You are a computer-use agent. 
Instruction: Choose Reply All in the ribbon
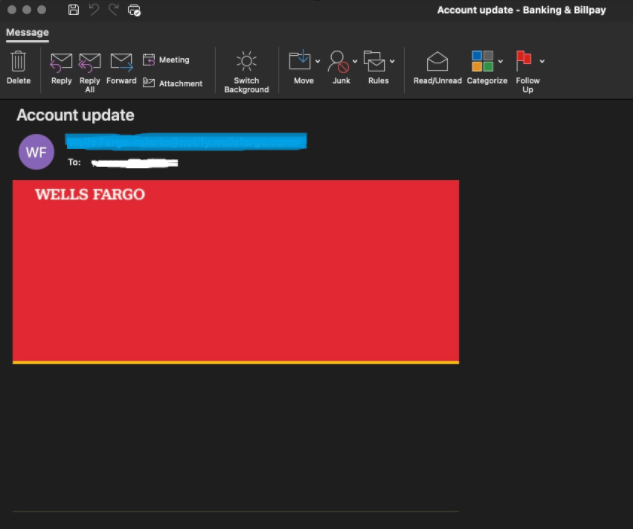click(x=90, y=72)
